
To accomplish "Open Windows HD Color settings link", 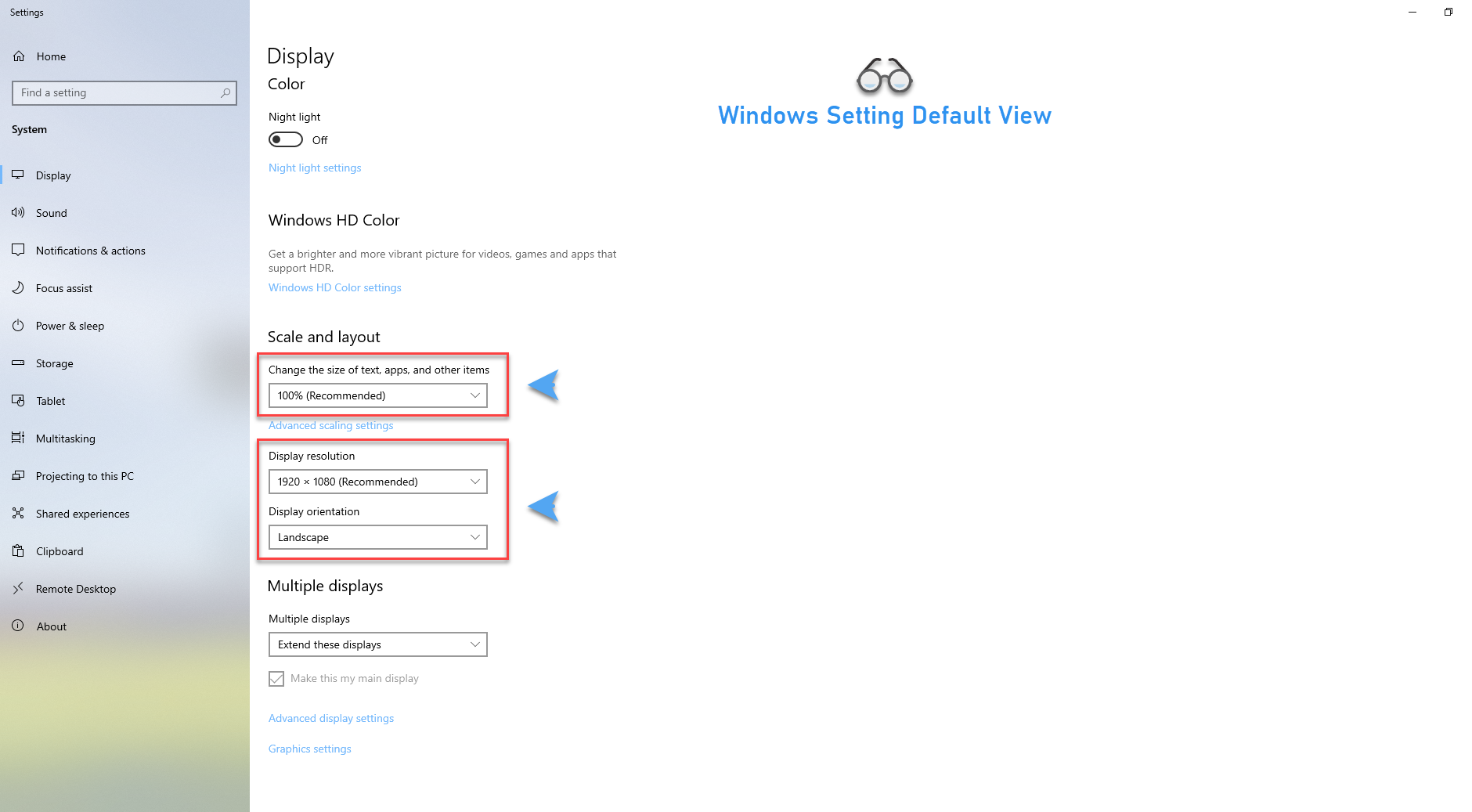I will click(335, 287).
